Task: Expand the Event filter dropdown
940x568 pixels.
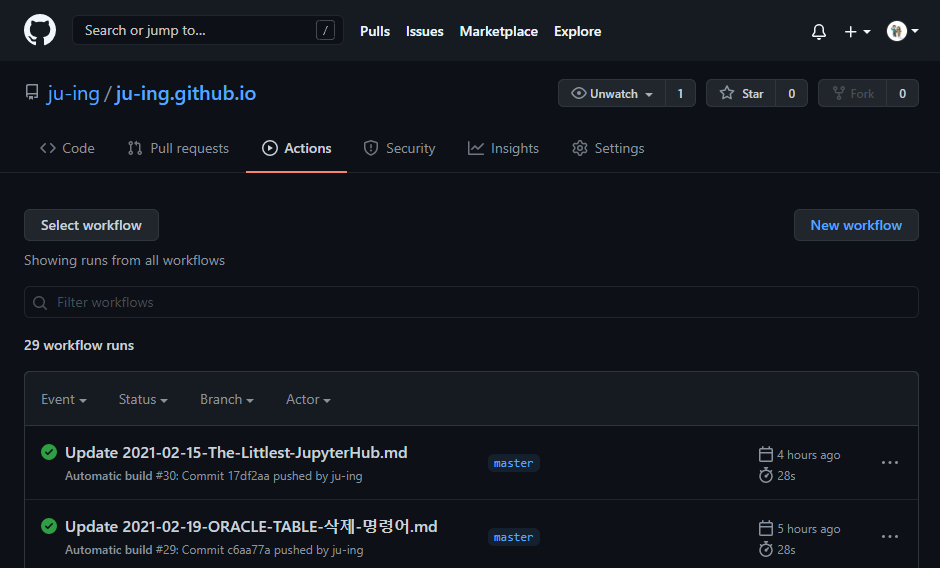Action: 64,399
